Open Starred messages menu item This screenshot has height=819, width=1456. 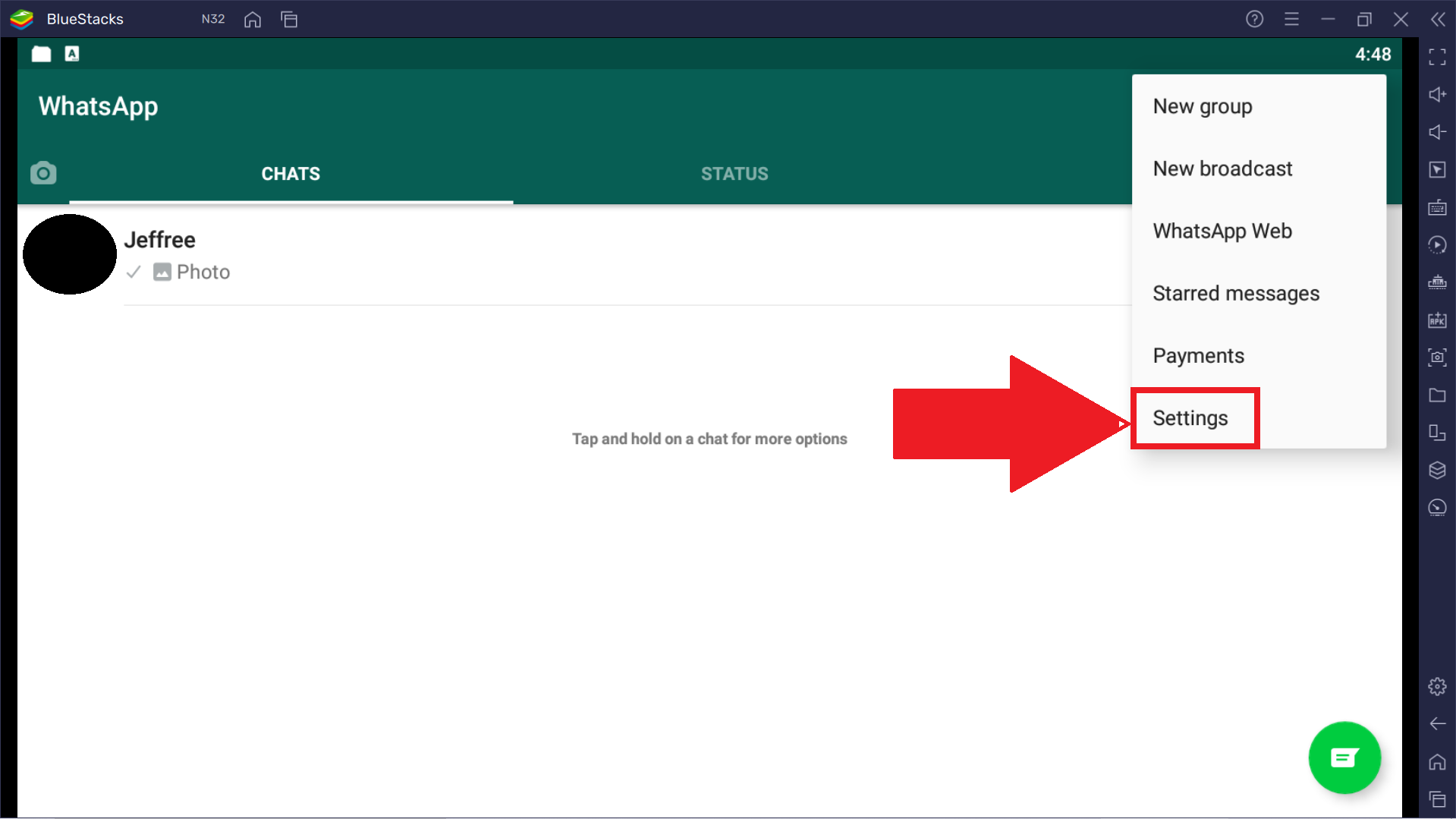pyautogui.click(x=1259, y=293)
